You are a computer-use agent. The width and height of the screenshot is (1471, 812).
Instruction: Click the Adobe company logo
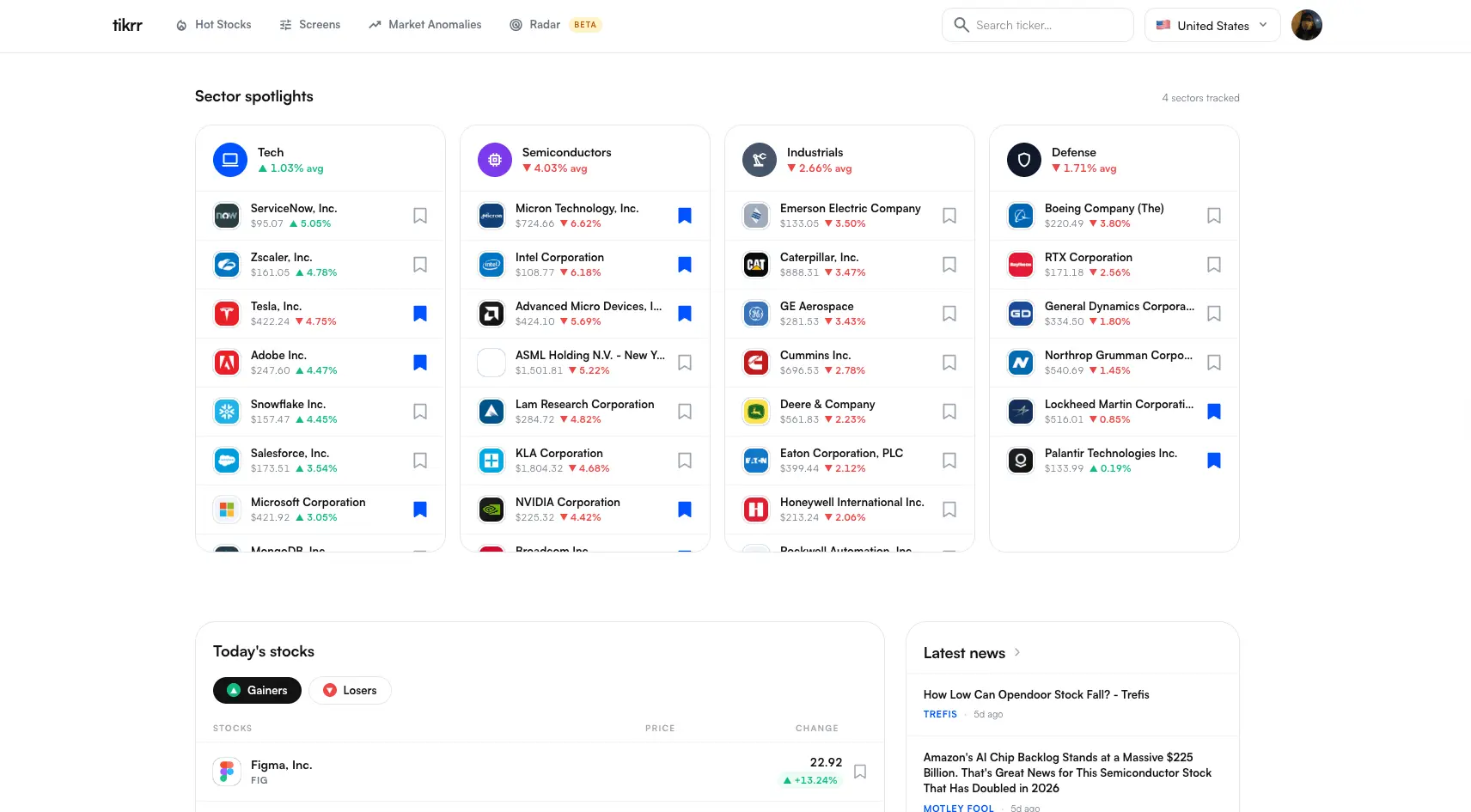coord(227,363)
